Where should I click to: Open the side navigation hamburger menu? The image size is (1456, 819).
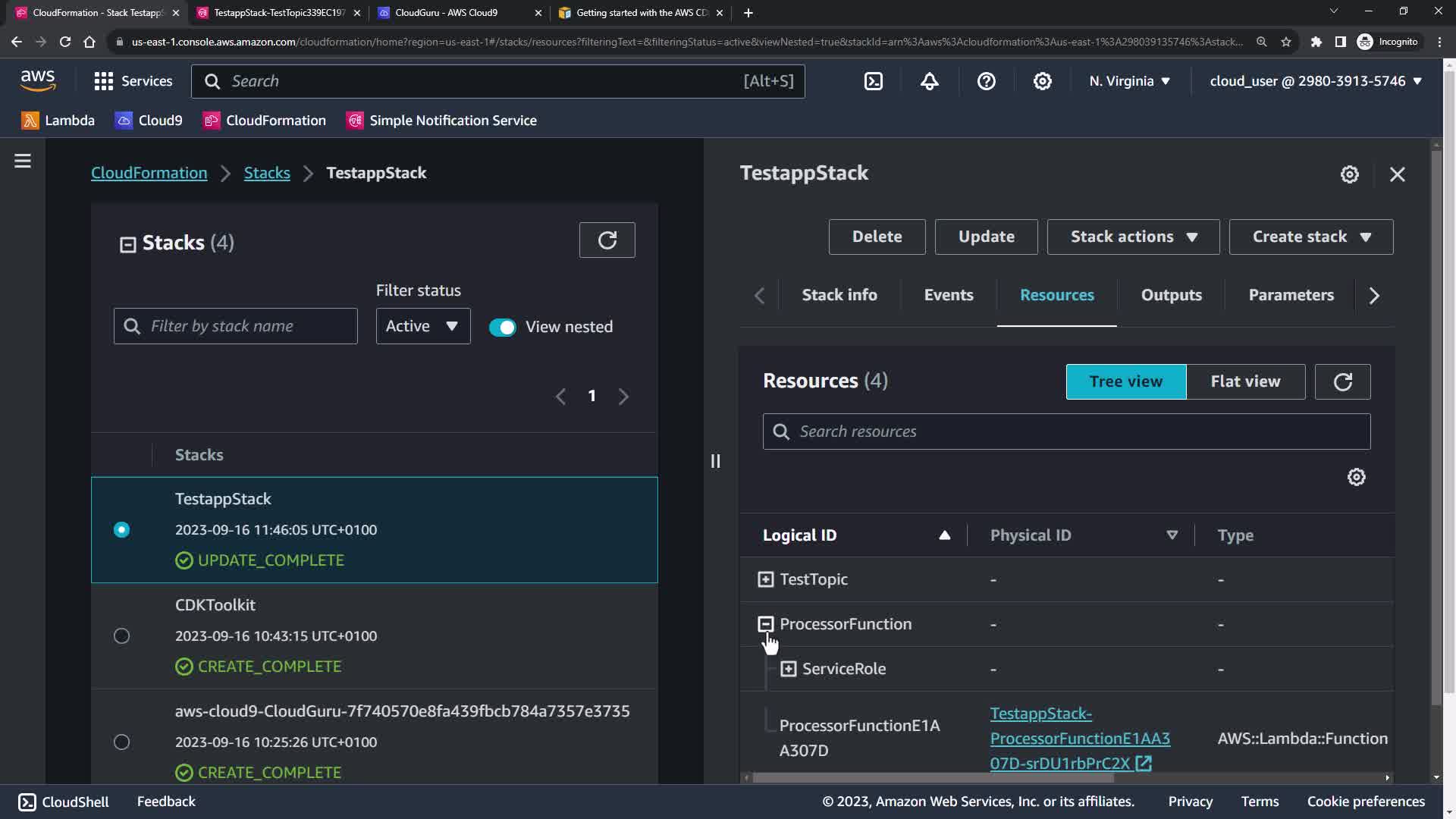(x=23, y=161)
